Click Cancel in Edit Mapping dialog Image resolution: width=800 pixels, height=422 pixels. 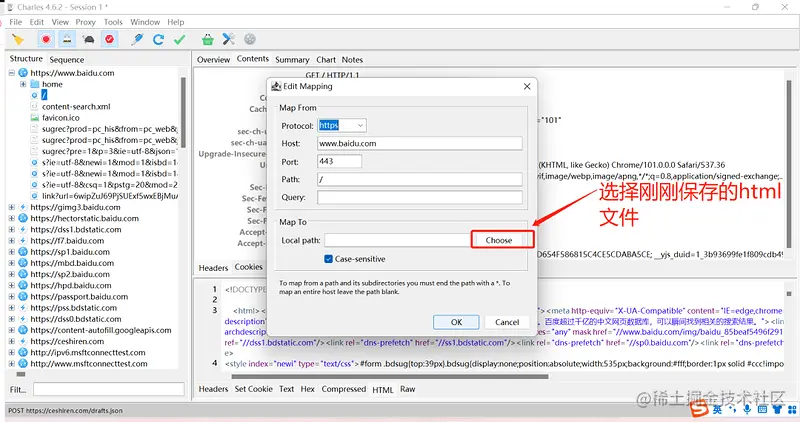[507, 322]
